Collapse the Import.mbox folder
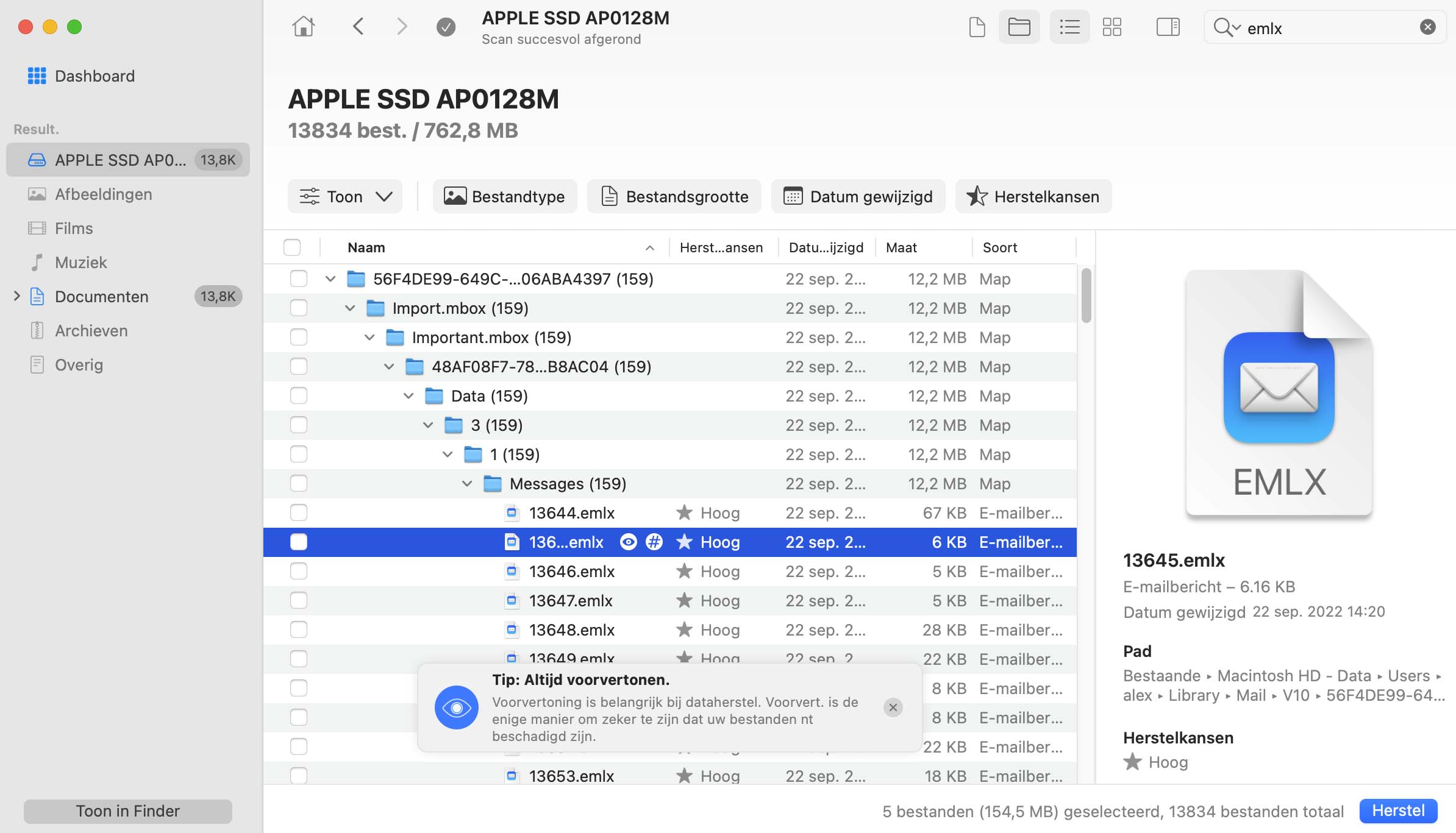 350,308
